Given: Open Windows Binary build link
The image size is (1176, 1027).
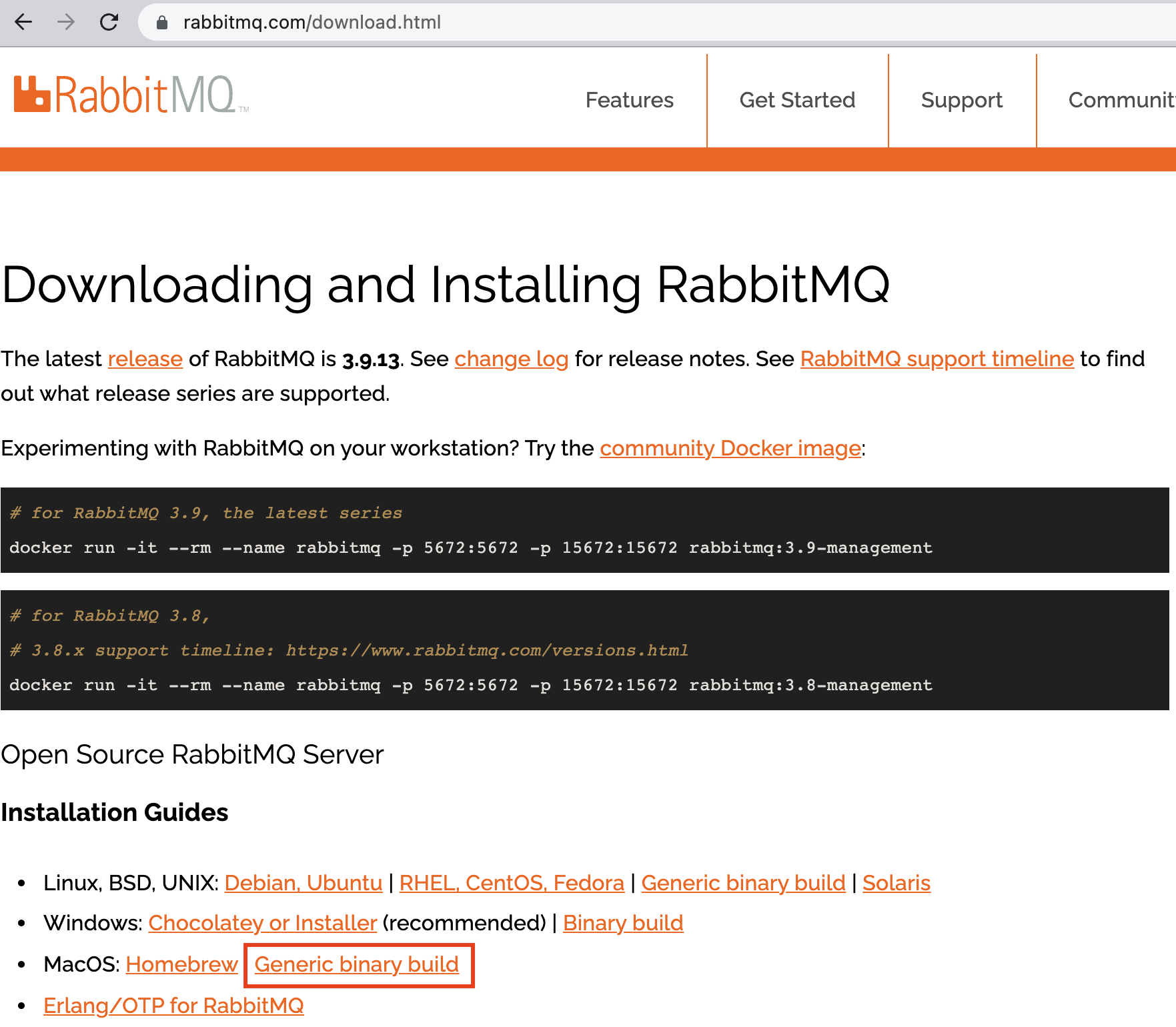Looking at the screenshot, I should pos(623,923).
